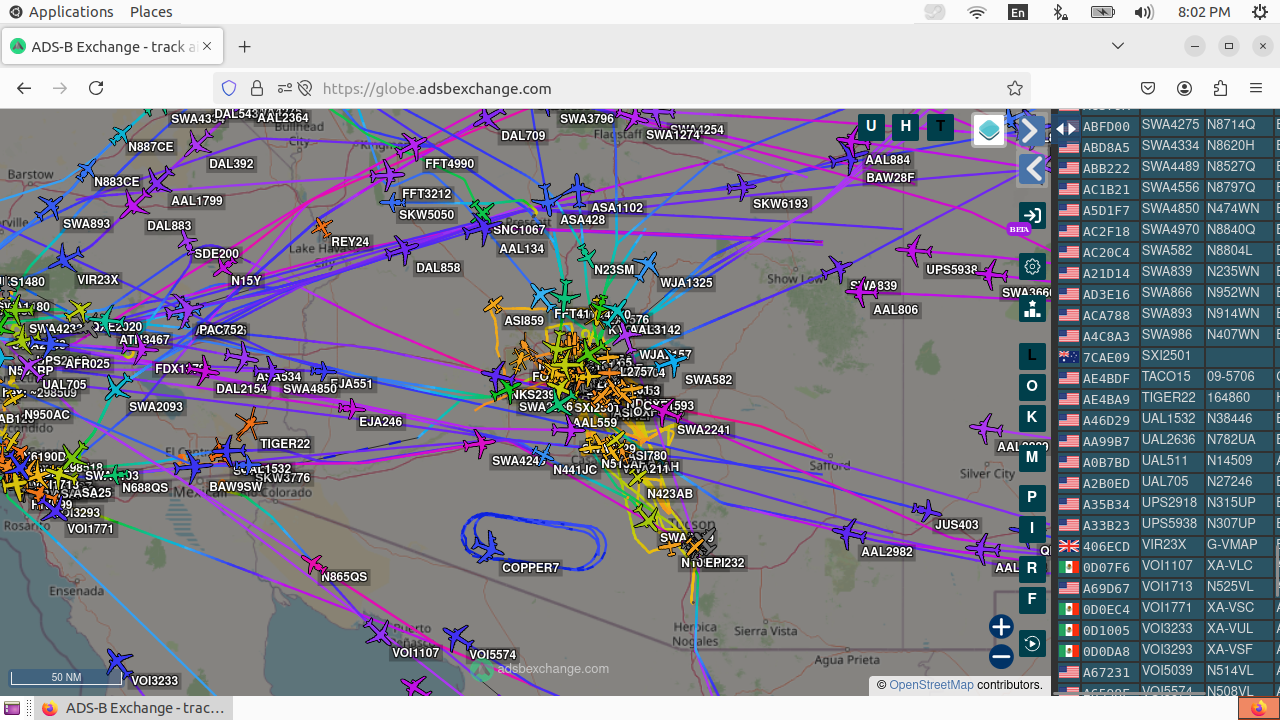Viewport: 1280px width, 720px height.
Task: Toggle the H map button
Action: click(x=906, y=126)
